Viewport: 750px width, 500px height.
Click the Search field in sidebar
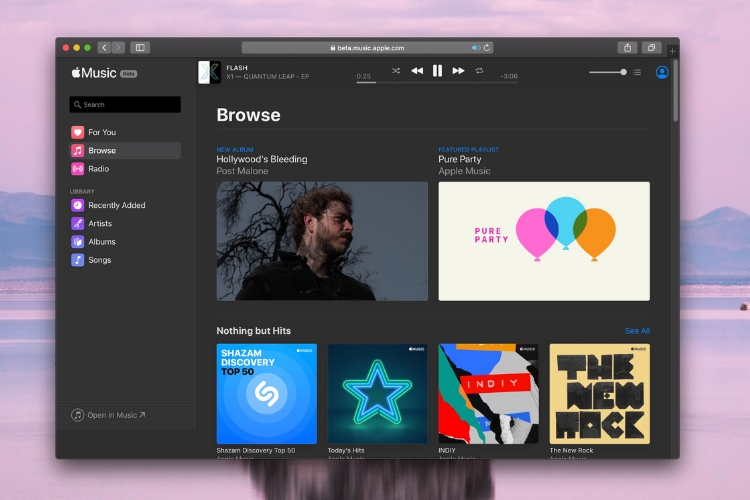pos(125,104)
